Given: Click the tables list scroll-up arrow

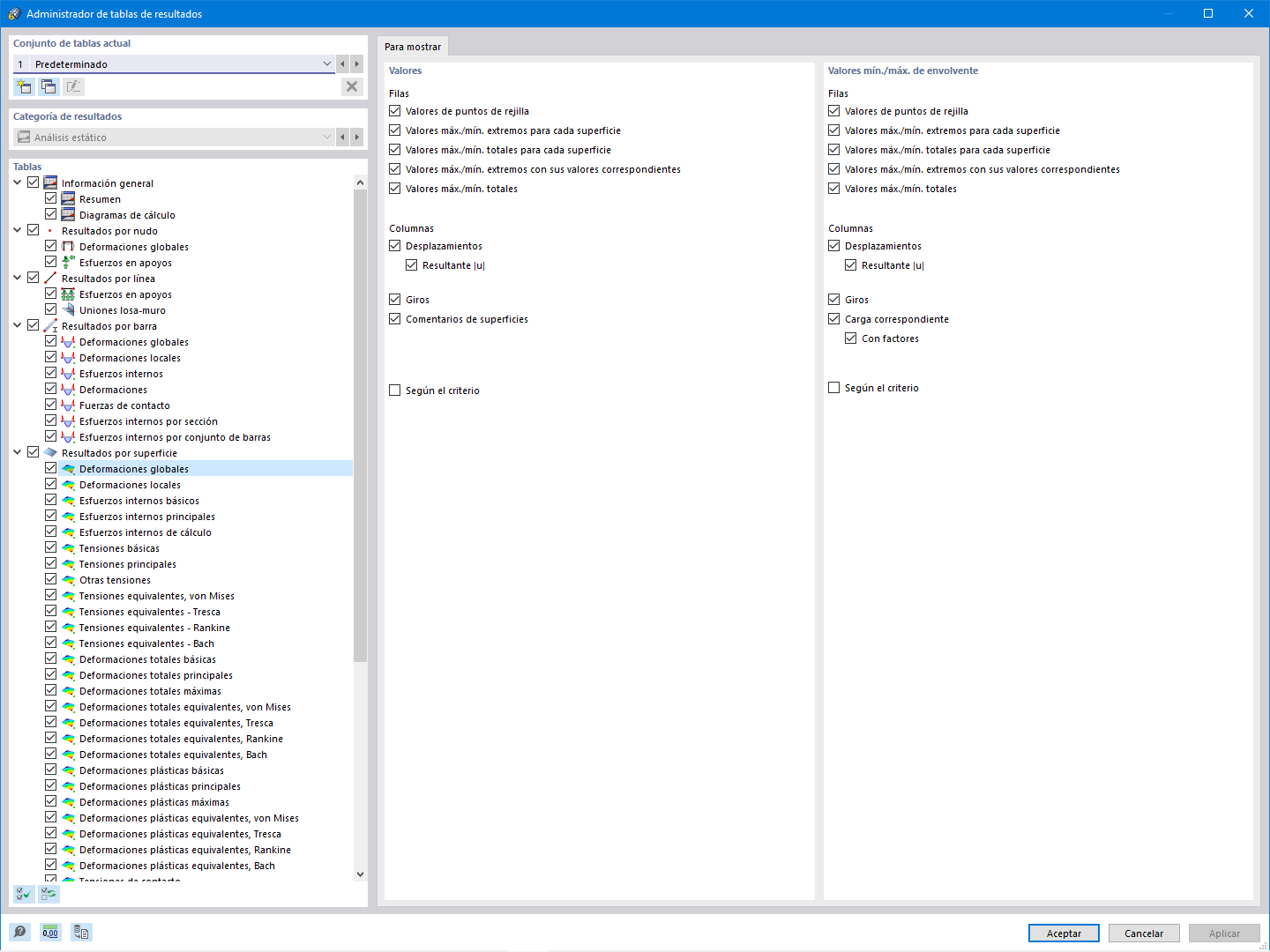Looking at the screenshot, I should pos(360,182).
